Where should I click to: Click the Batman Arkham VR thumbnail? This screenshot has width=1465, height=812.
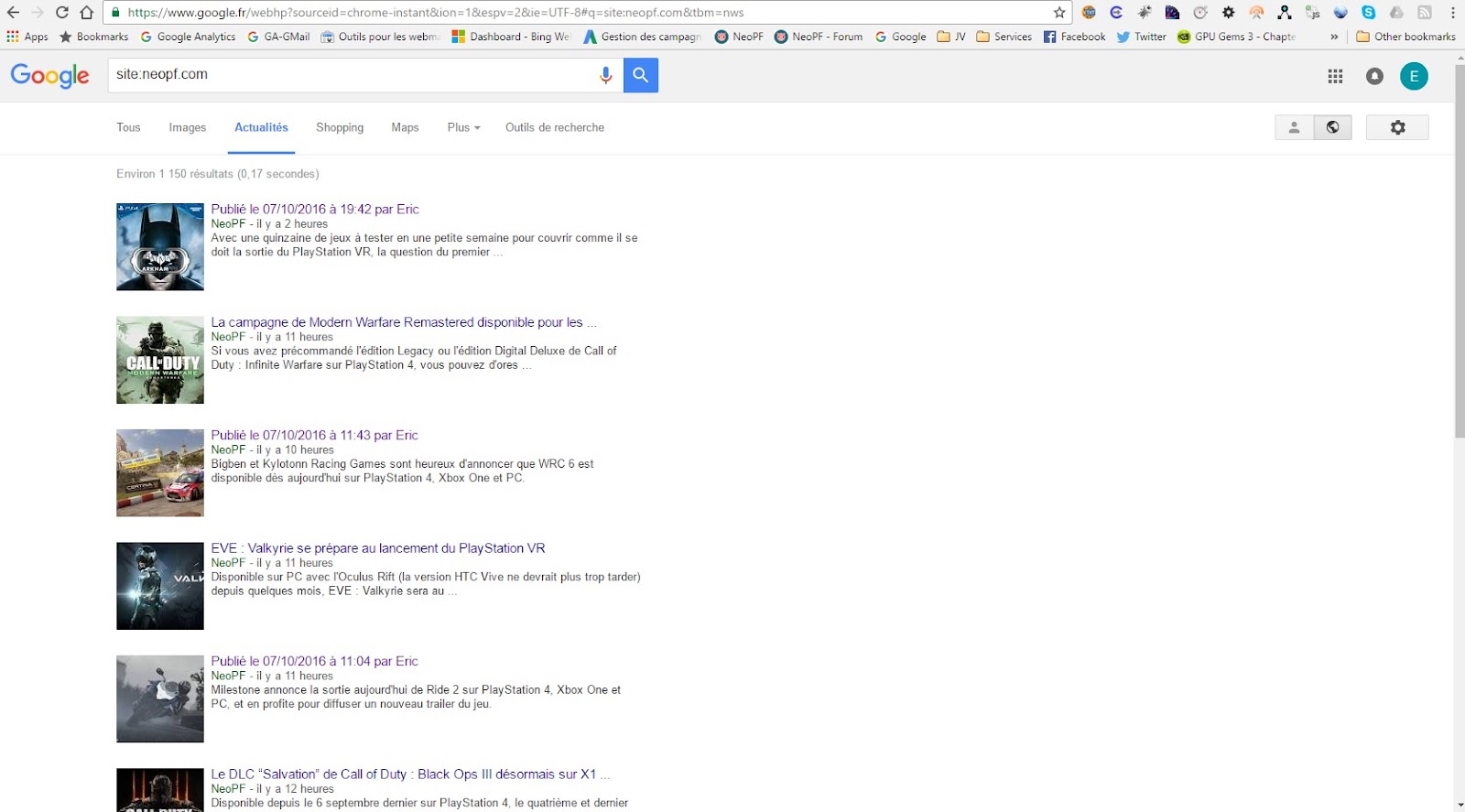[160, 247]
